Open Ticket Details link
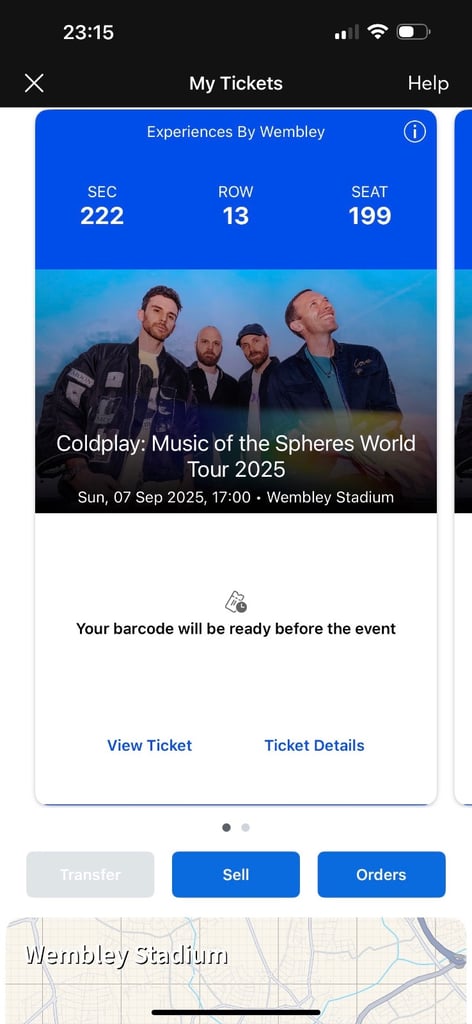This screenshot has width=472, height=1024. coord(314,745)
